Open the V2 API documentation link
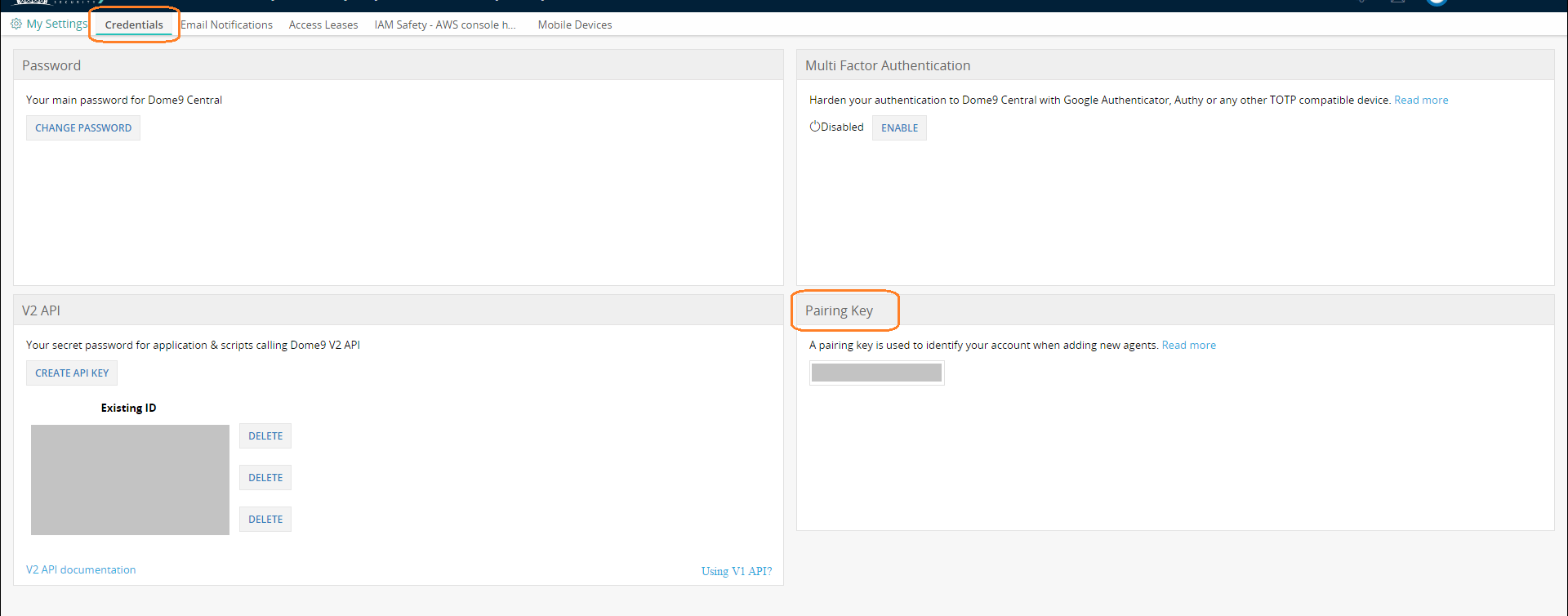Screen dimensions: 1568x616 coord(81,569)
